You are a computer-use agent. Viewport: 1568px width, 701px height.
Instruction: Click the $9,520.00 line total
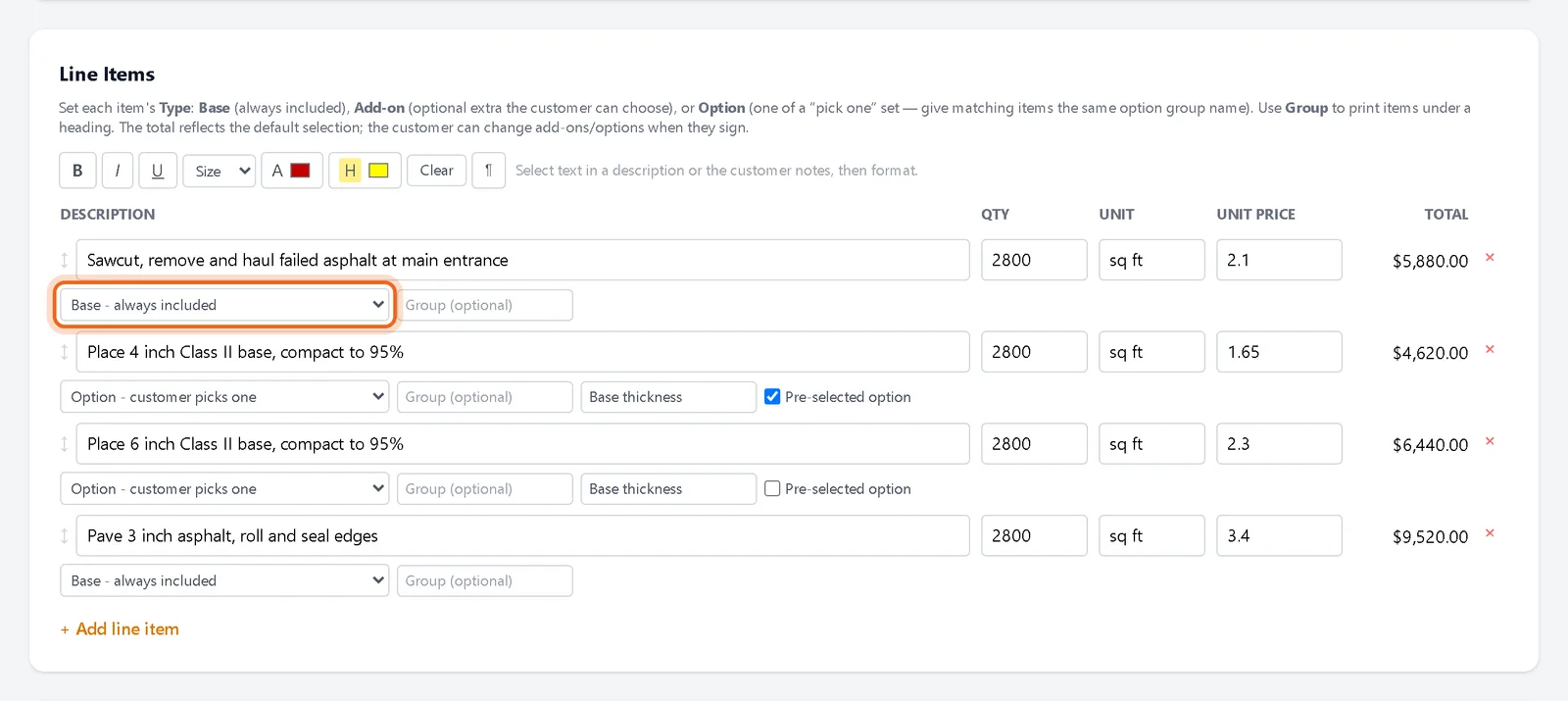click(1430, 537)
